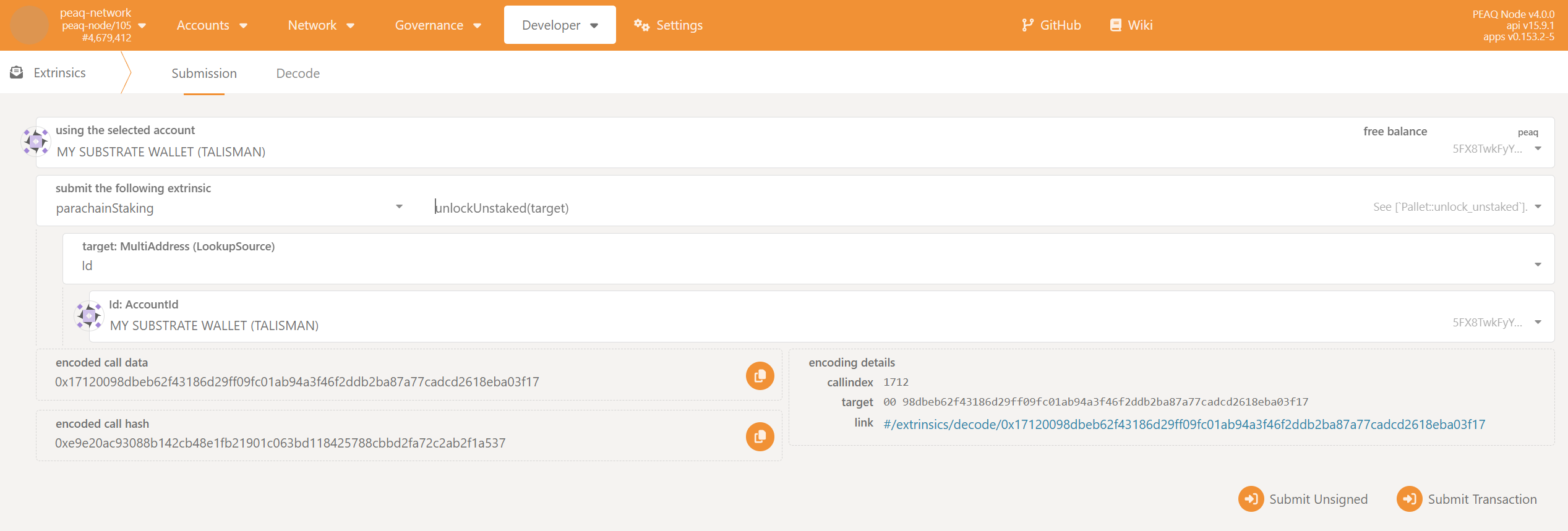Open the Network menu

[x=321, y=25]
